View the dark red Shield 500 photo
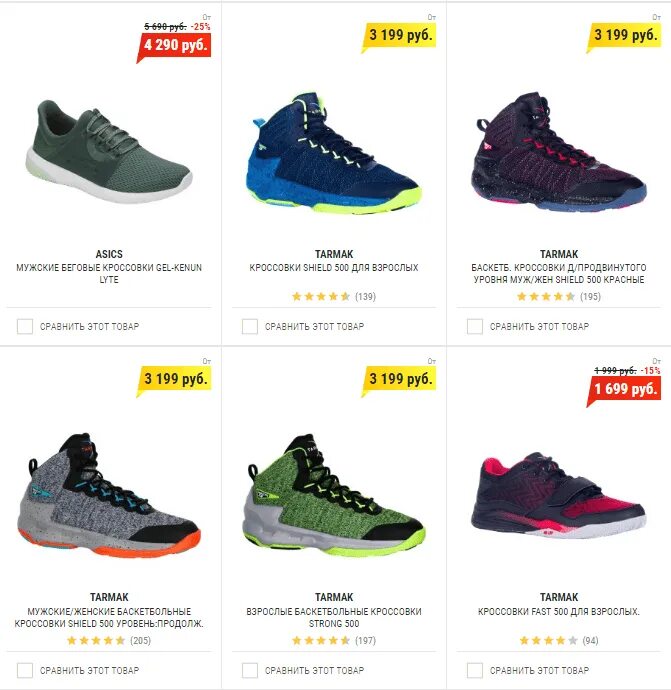The height and width of the screenshot is (690, 671). click(x=559, y=152)
